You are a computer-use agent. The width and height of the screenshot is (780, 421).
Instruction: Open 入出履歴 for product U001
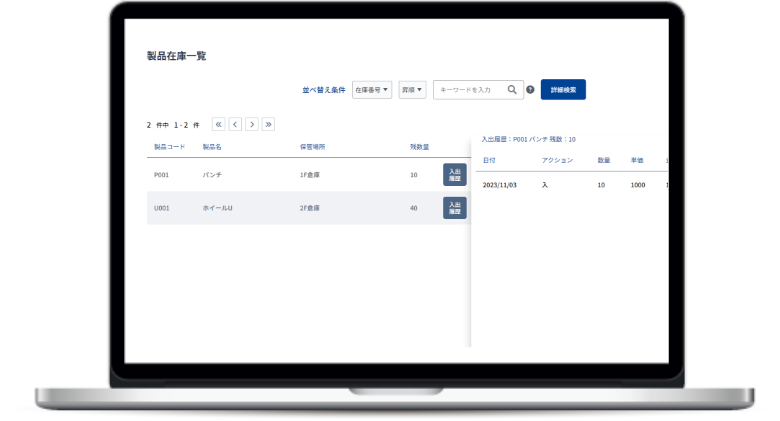point(454,208)
